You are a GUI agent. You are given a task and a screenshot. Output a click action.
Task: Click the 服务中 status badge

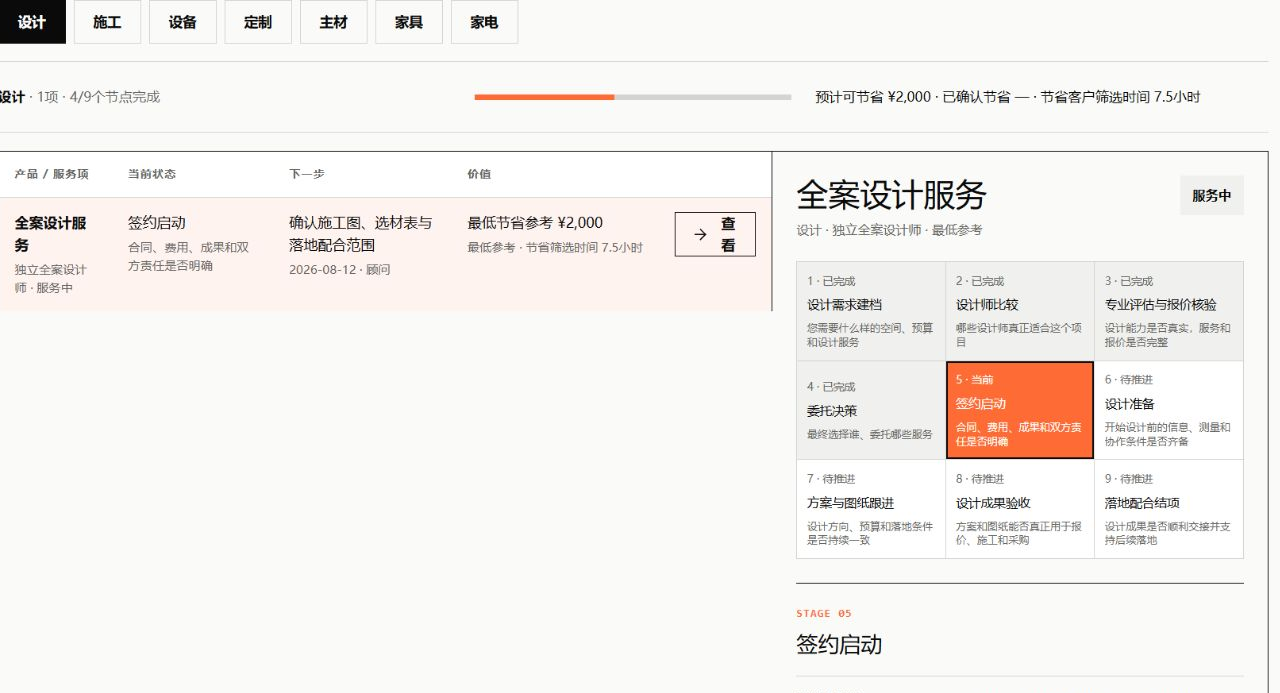point(1212,196)
